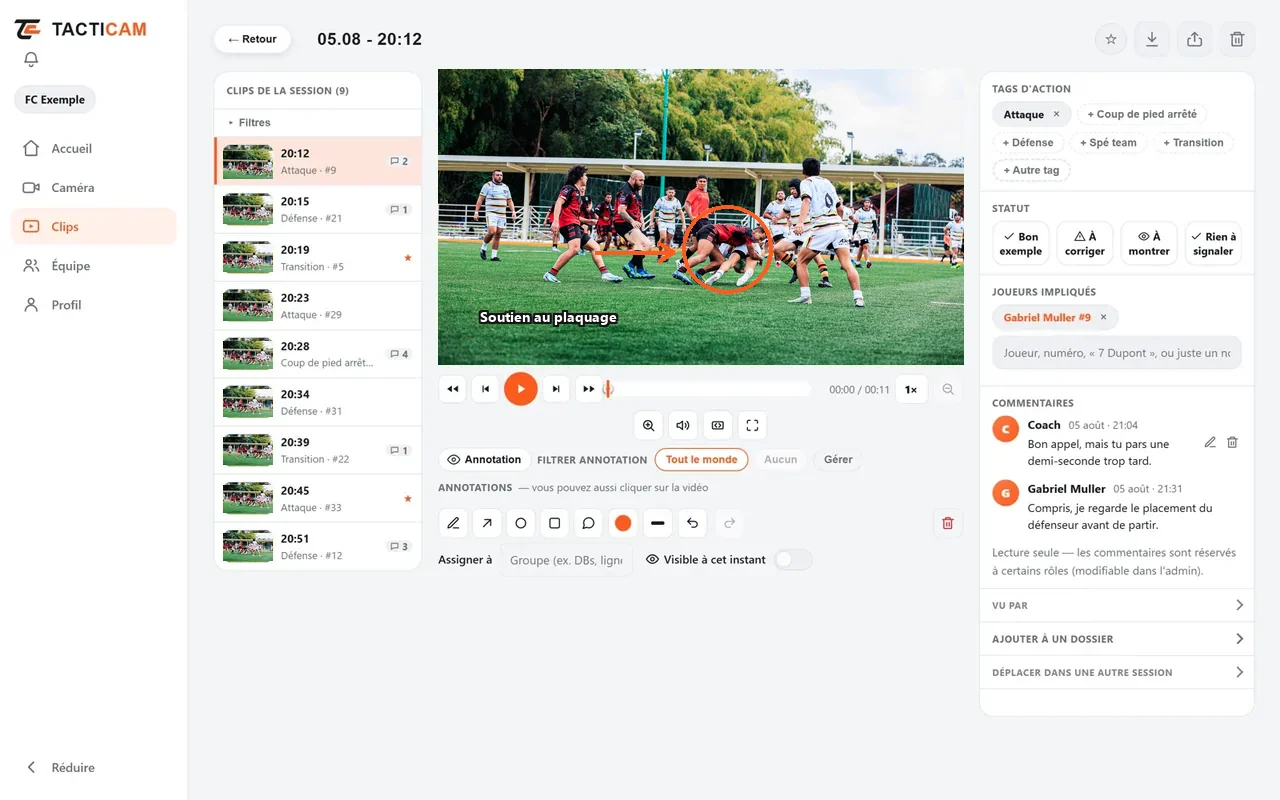The image size is (1280, 800).
Task: Expand Déplacer dans une autre session
Action: 1117,673
